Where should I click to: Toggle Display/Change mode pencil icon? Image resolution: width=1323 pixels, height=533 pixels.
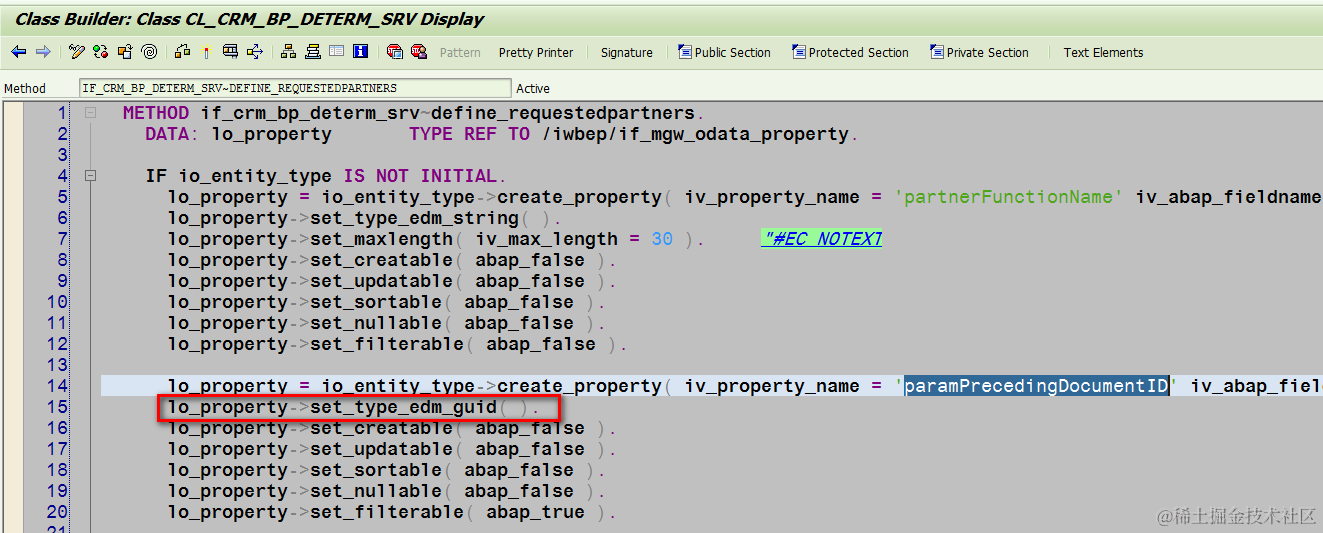click(77, 52)
